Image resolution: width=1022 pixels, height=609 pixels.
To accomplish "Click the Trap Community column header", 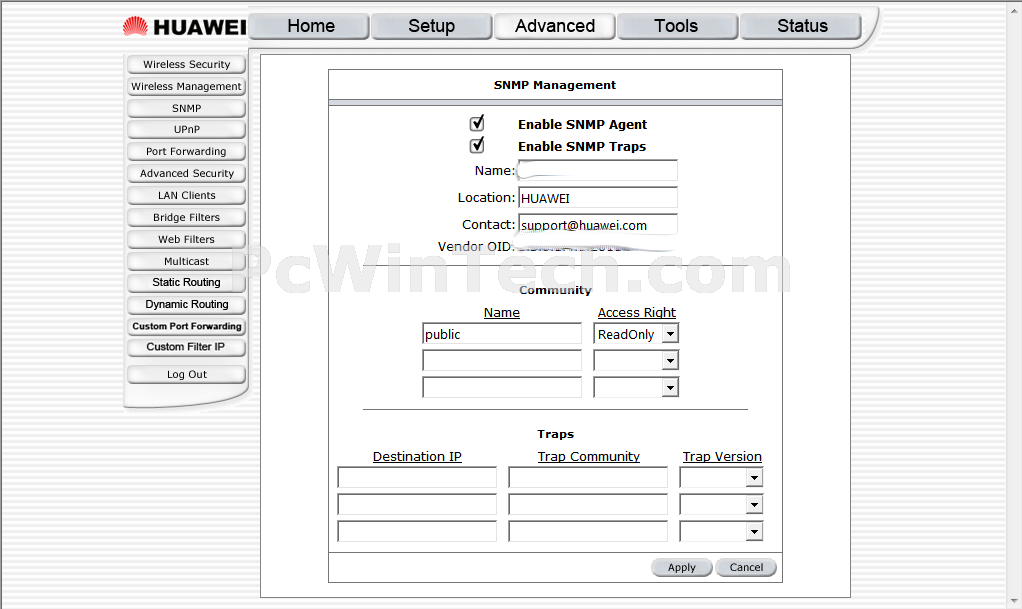I will [x=589, y=456].
